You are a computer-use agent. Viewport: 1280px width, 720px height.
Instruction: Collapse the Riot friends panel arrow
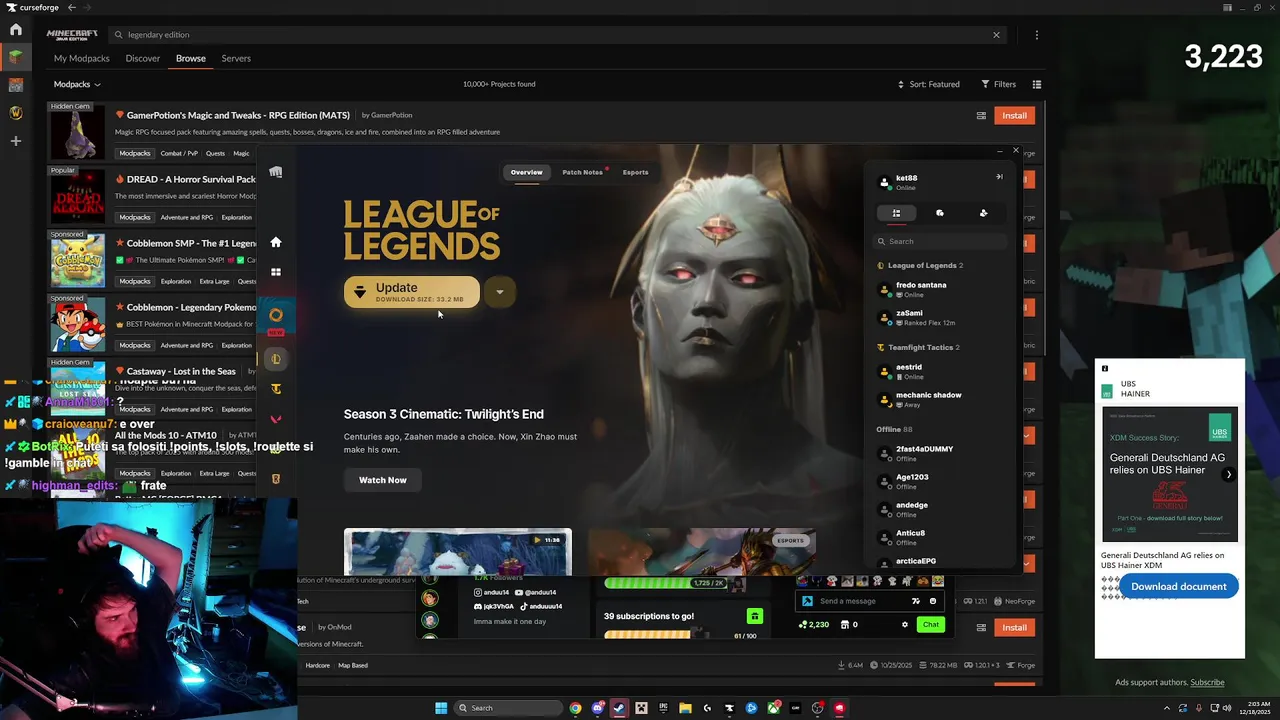[998, 177]
